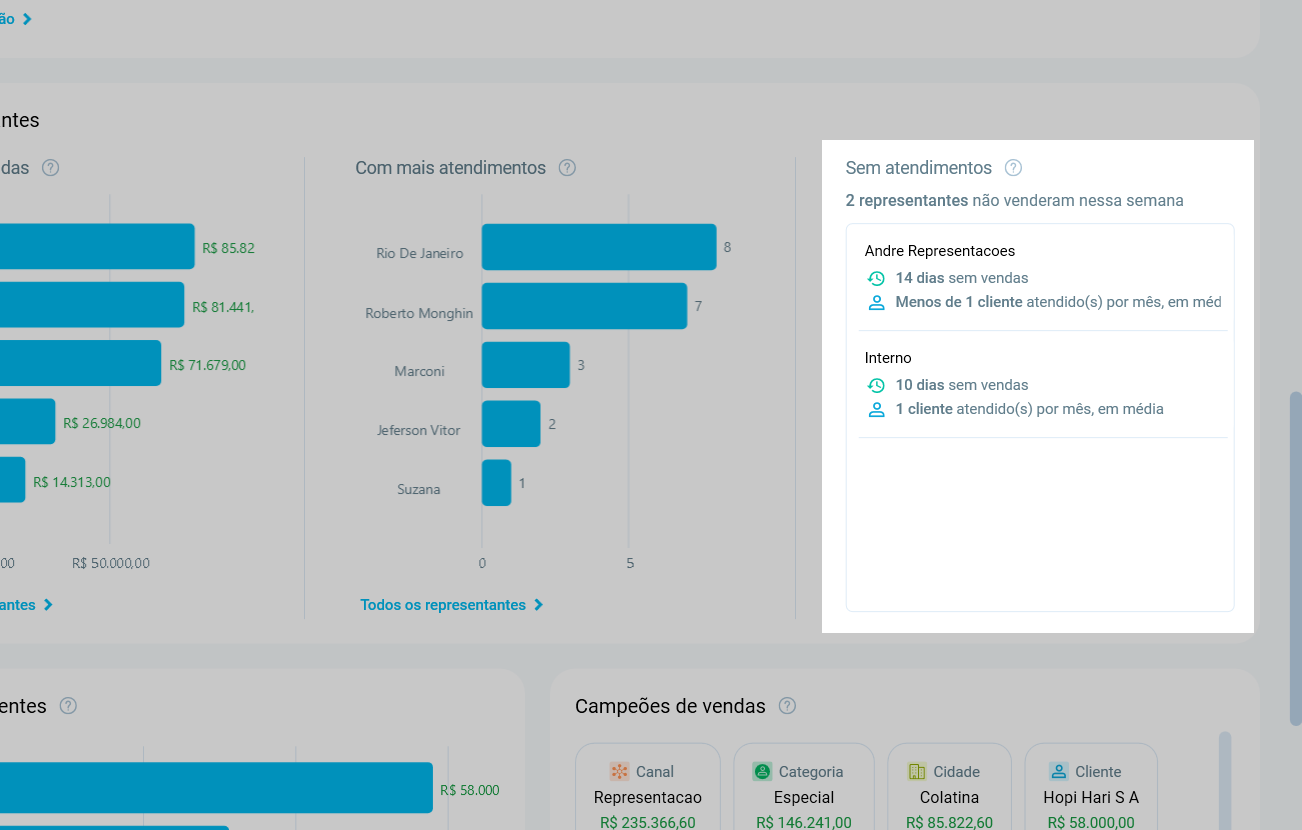Click the Colatina city name
Viewport: 1302px width, 830px height.
tap(950, 798)
